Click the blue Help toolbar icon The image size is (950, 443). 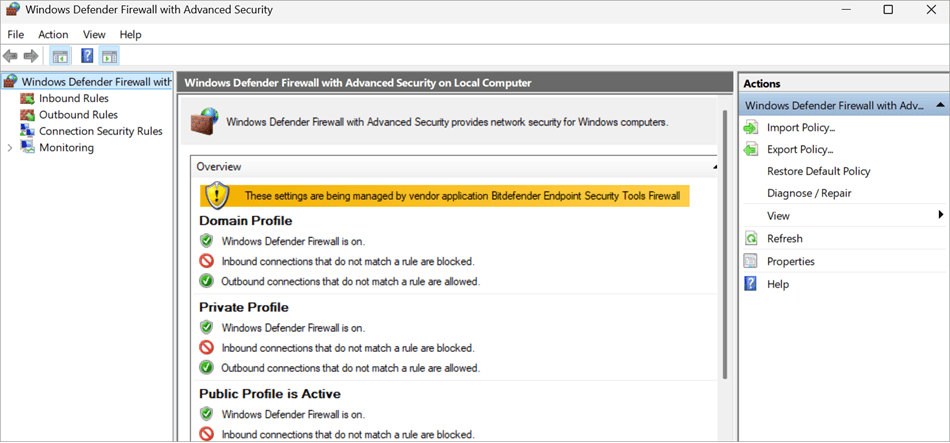coord(87,57)
